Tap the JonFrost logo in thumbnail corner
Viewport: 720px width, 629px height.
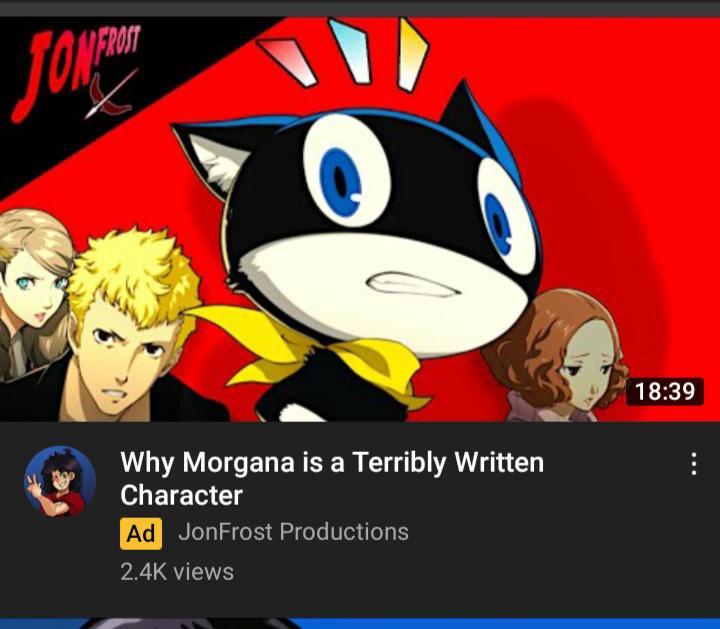77,73
